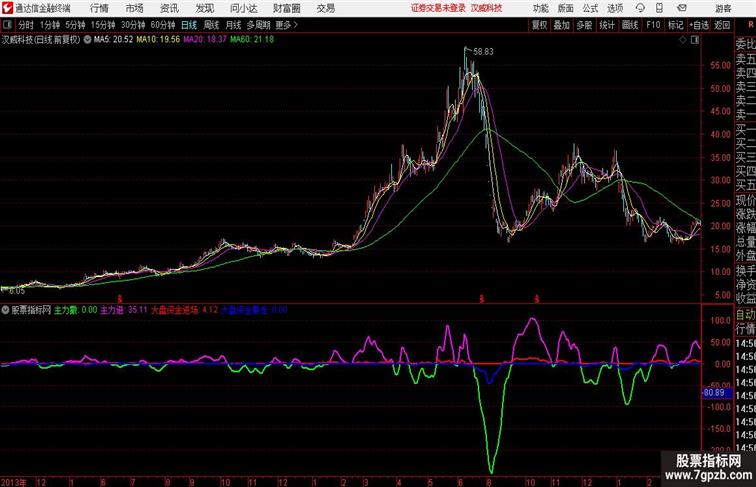Screen dimensions: 756x487
Task: Click the 汉威科技(日线 前复权) chart title
Action: pos(41,40)
